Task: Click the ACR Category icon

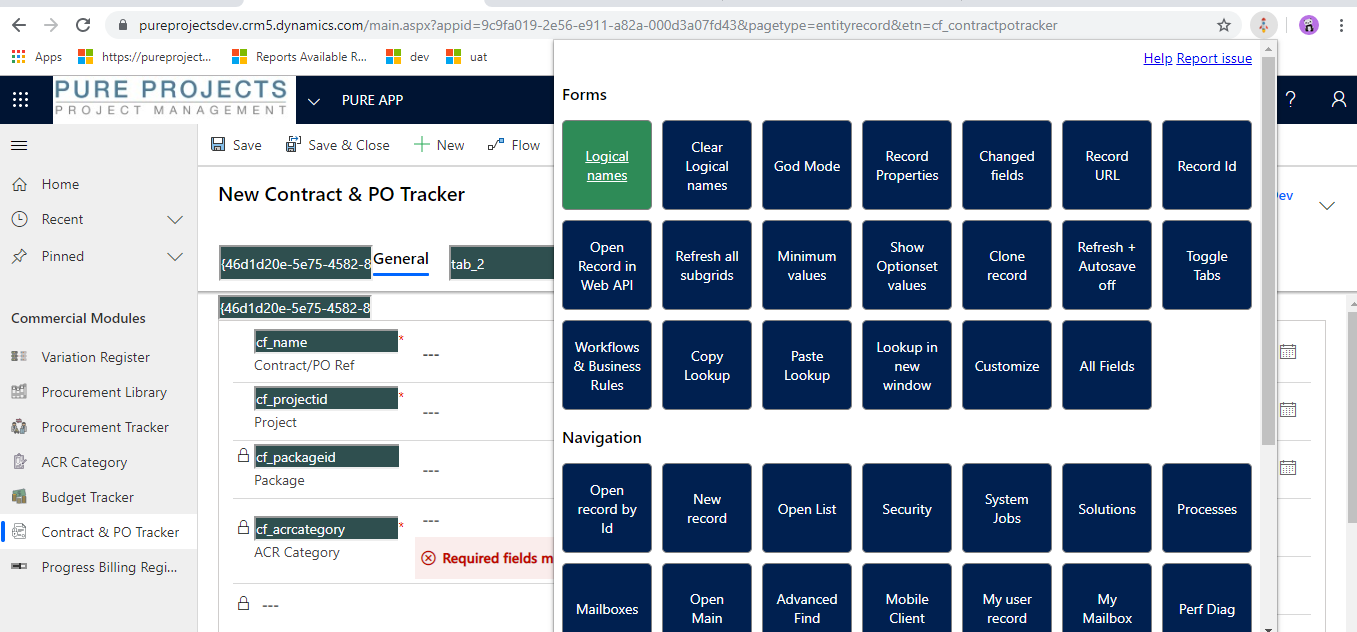Action: pyautogui.click(x=19, y=462)
